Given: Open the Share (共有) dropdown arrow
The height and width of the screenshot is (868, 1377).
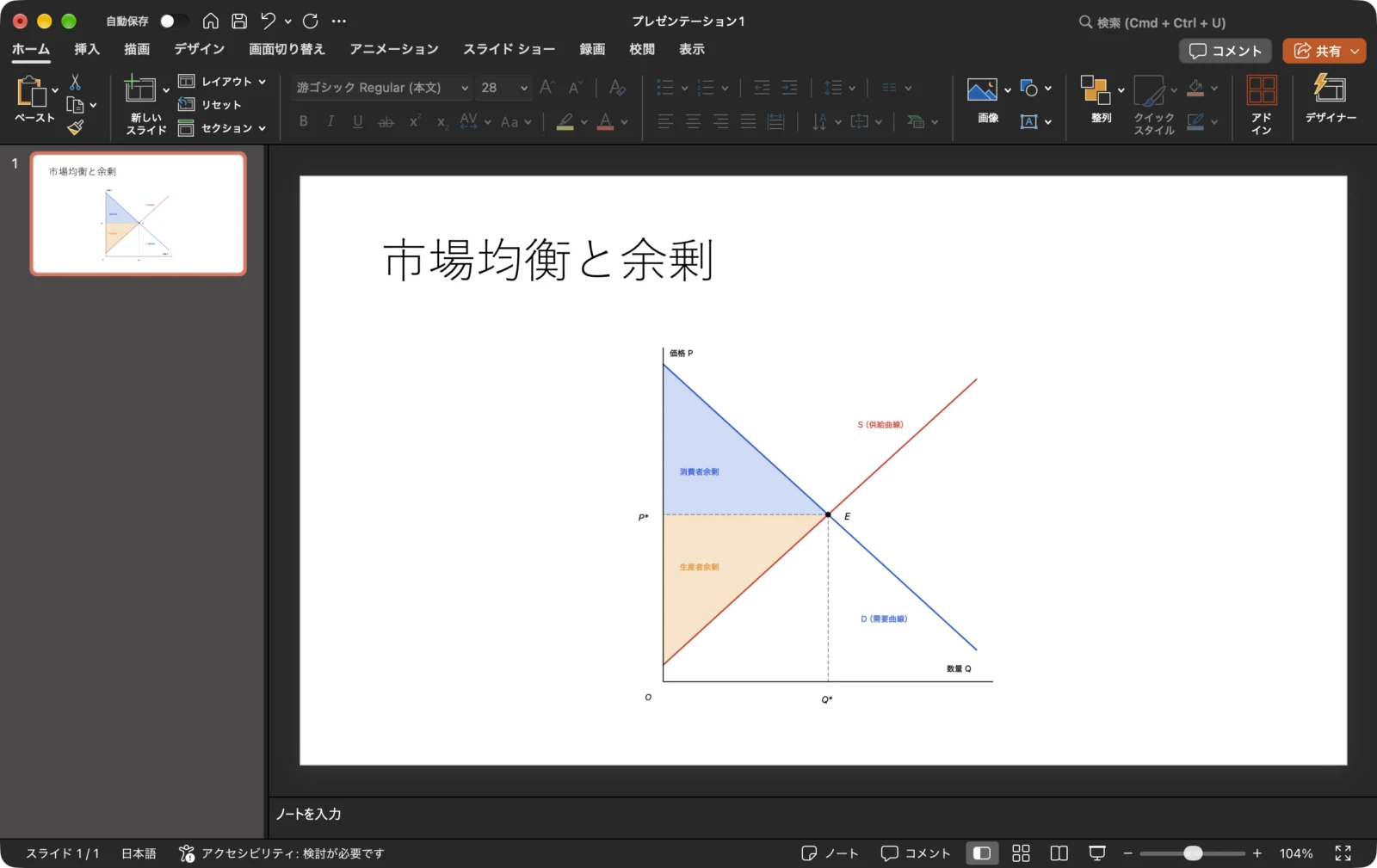Looking at the screenshot, I should coord(1355,51).
